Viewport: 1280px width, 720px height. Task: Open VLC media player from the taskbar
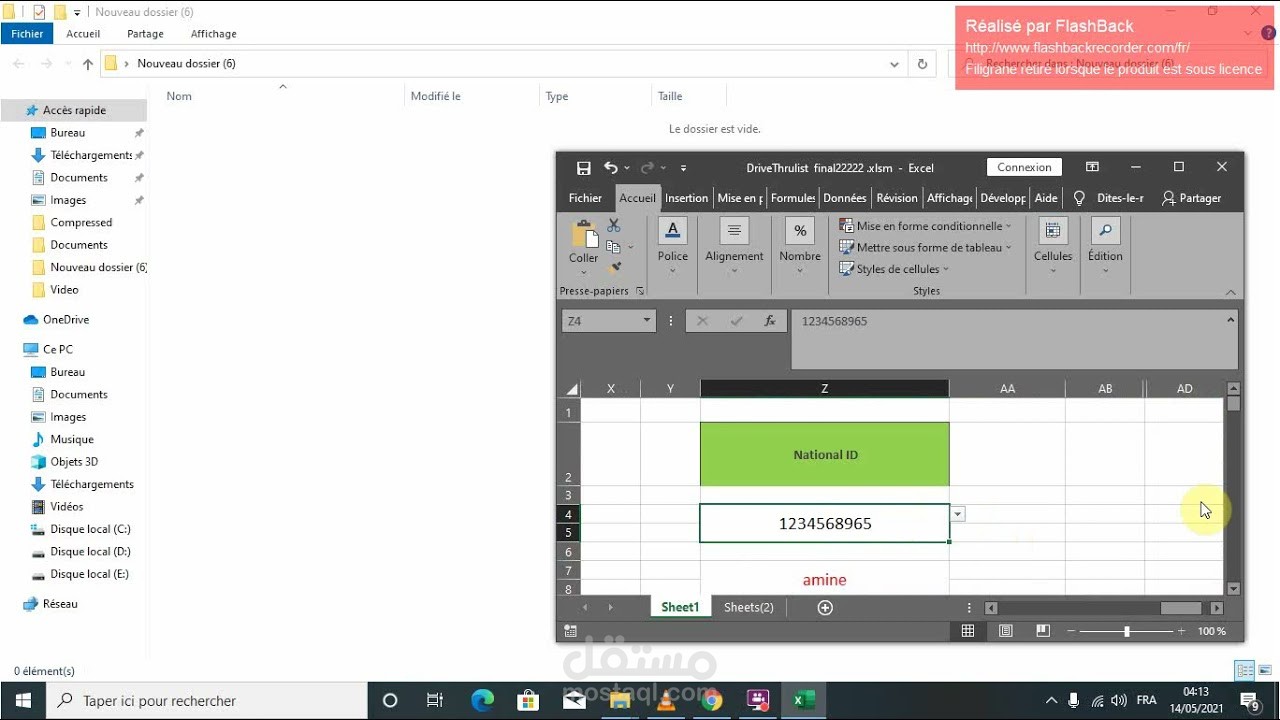click(665, 700)
